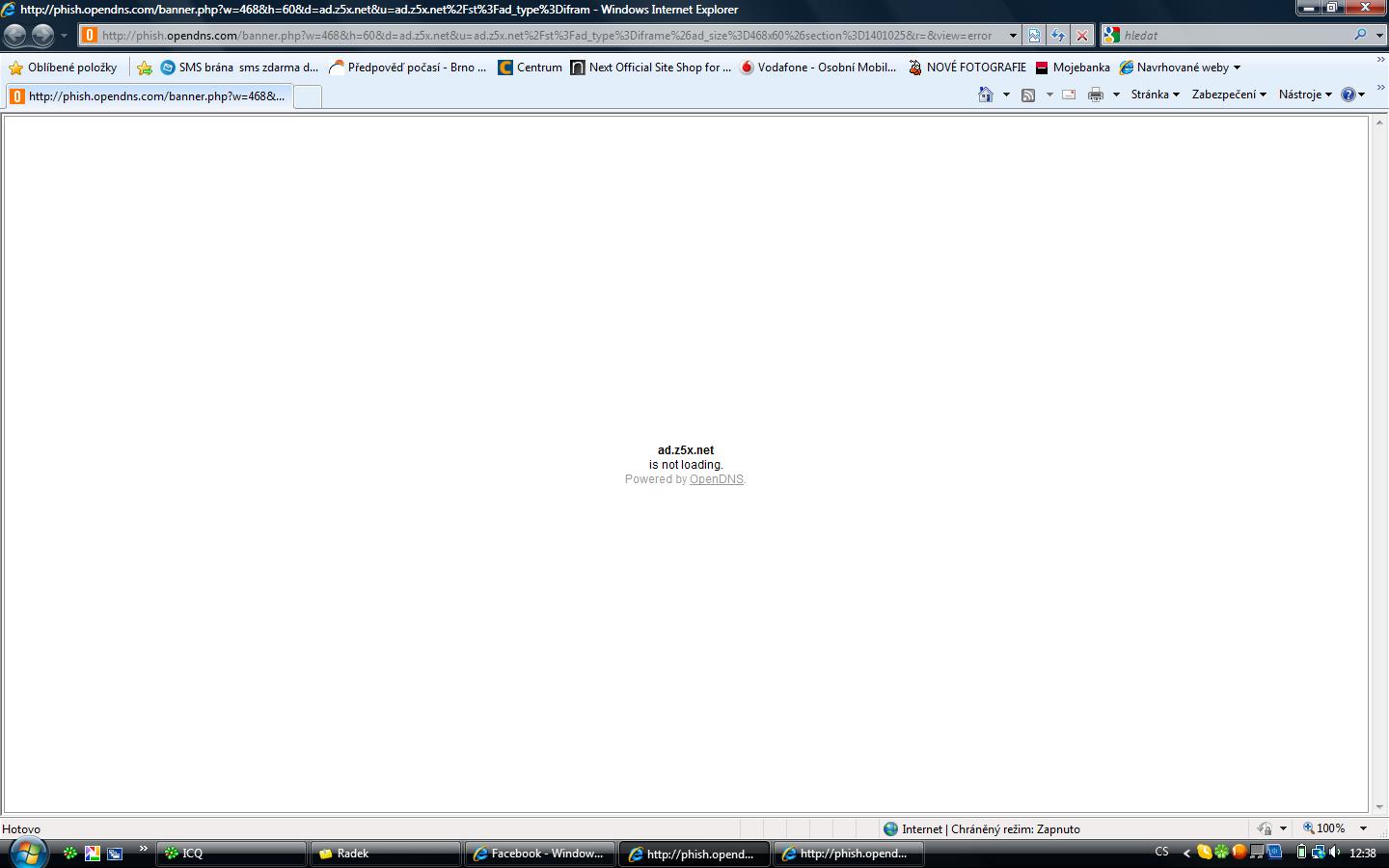Open the Nástroje menu
Viewport: 1389px width, 868px height.
pos(1304,95)
